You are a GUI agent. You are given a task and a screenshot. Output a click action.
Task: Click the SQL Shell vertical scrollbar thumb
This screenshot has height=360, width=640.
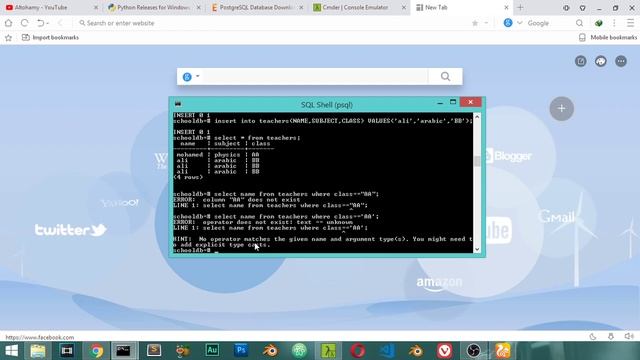coord(477,161)
